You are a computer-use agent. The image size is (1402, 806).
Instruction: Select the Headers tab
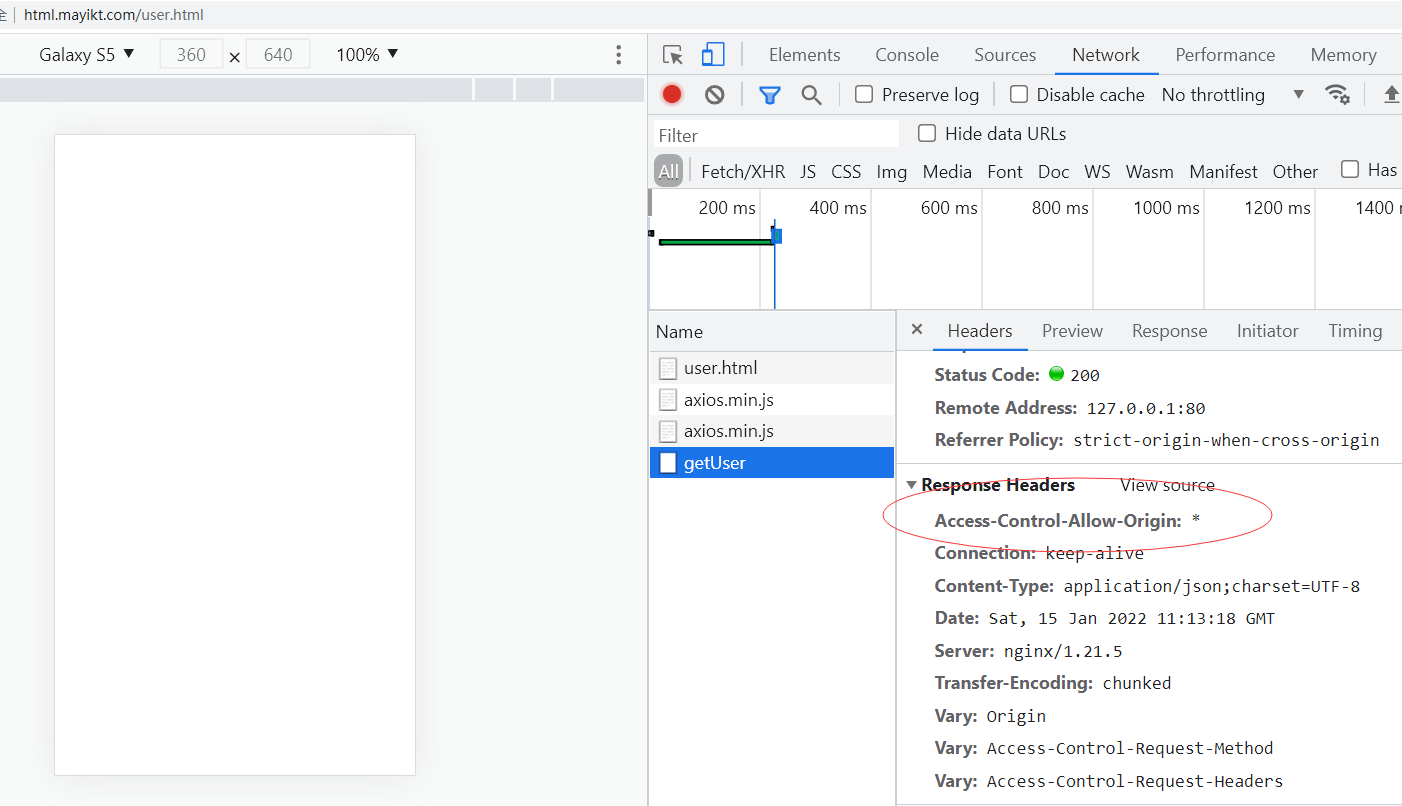pos(980,331)
